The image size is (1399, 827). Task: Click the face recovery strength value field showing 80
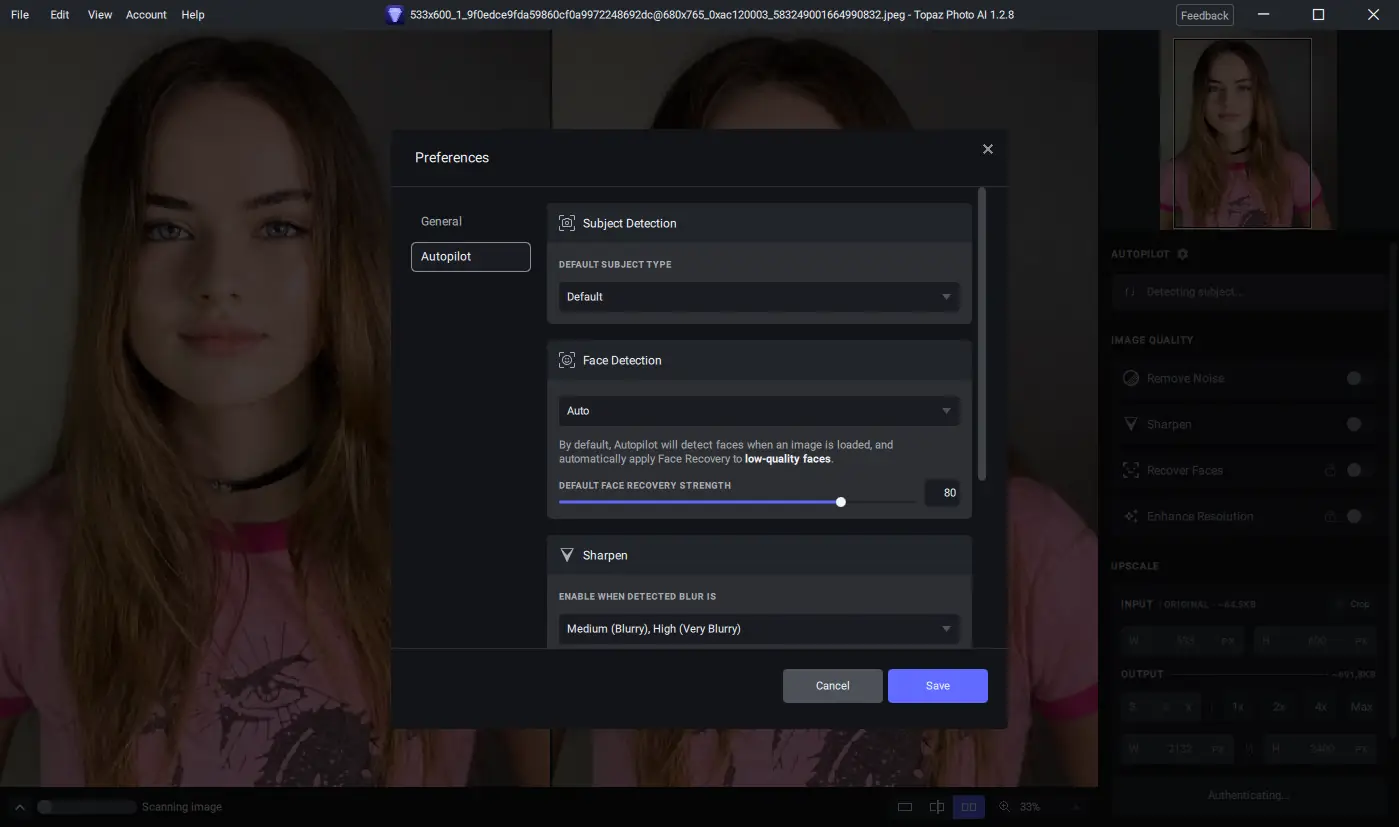coord(942,492)
